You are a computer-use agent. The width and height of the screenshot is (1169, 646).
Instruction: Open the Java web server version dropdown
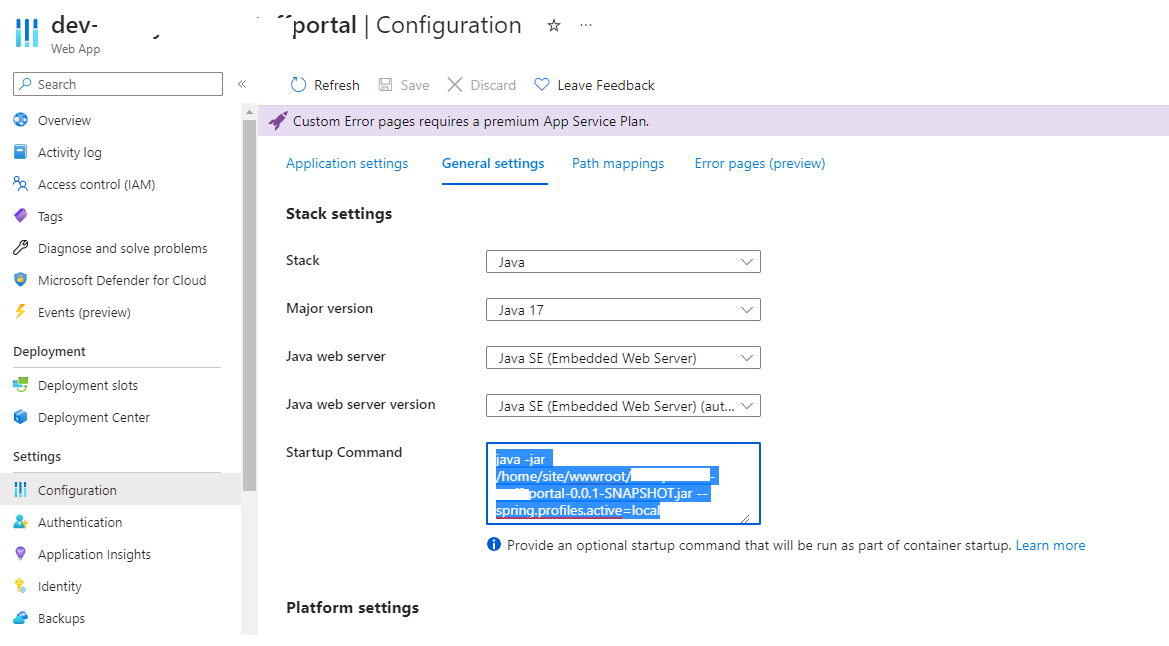(623, 406)
